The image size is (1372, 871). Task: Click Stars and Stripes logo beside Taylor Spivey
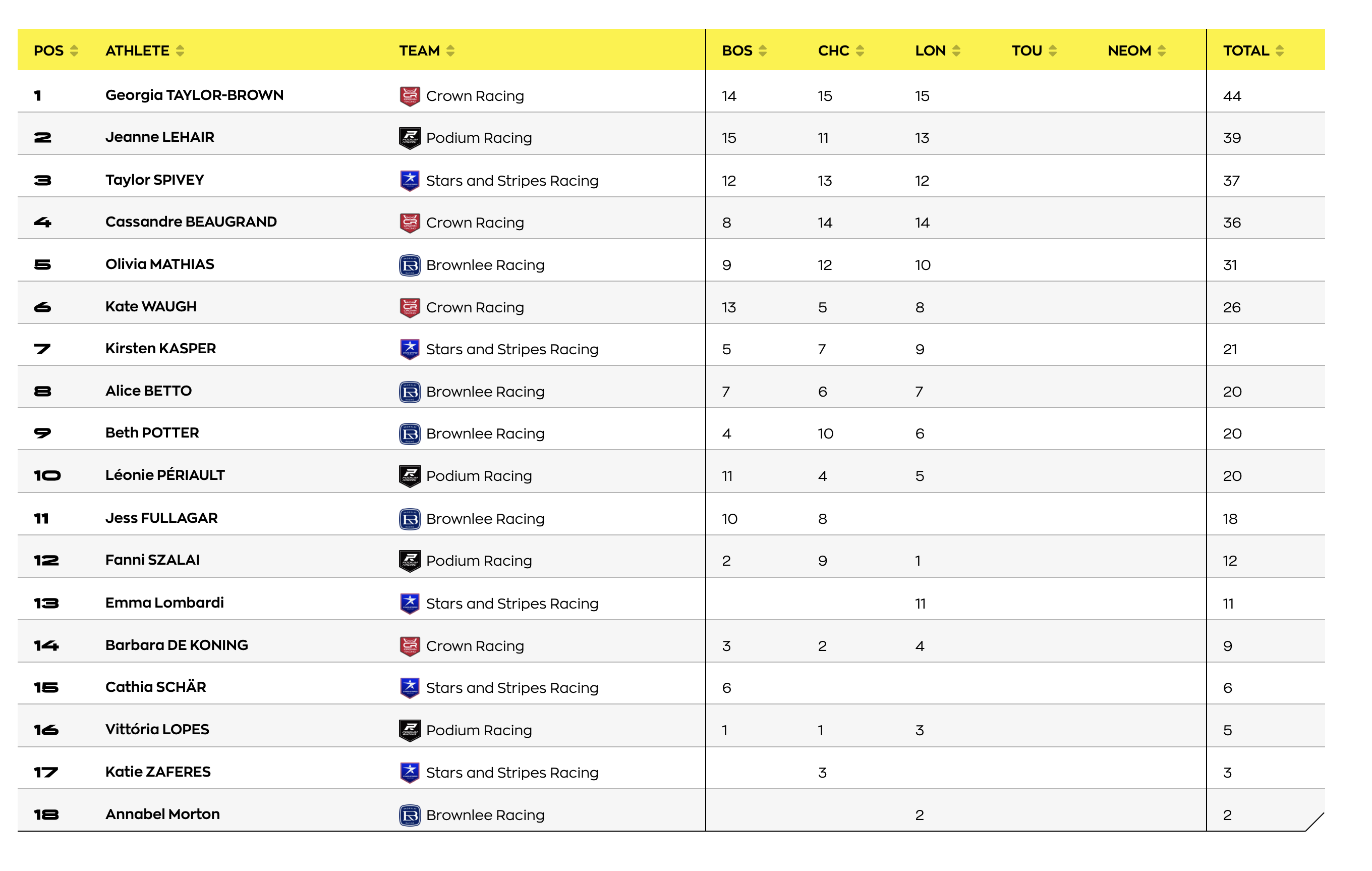(410, 181)
